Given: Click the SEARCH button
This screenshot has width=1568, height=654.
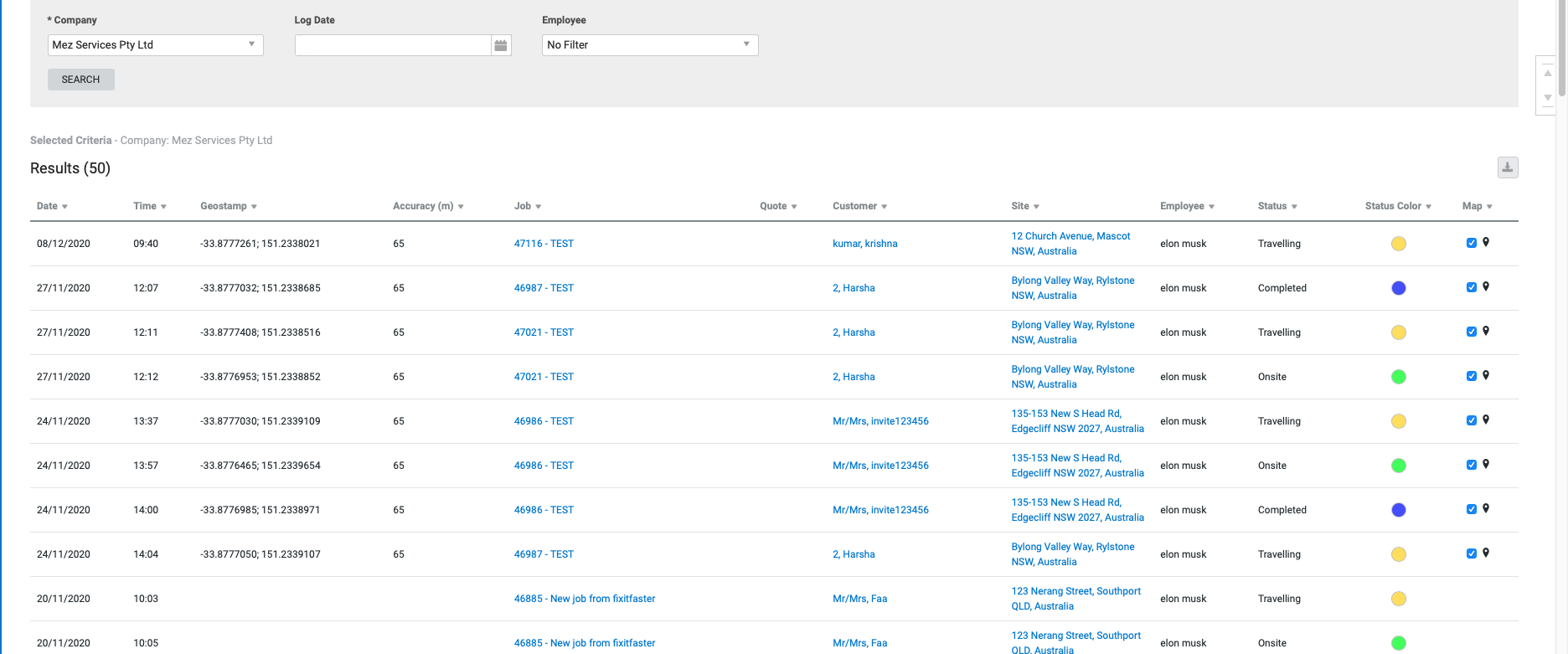Looking at the screenshot, I should (x=80, y=80).
